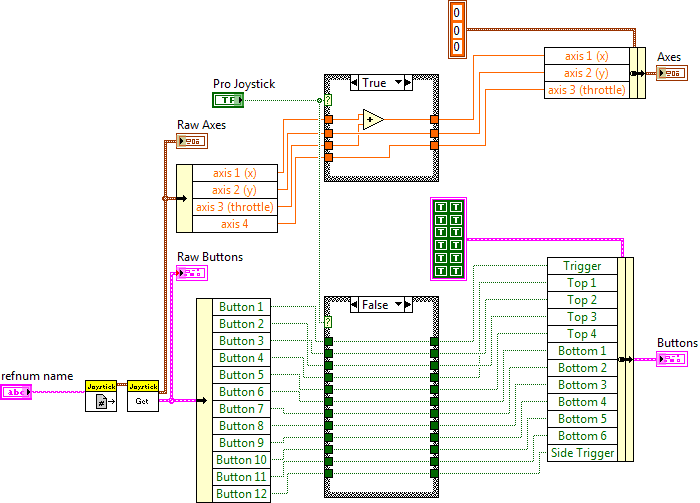Select the Joystick Get VI node
Screen dimensions: 700x503
(x=143, y=397)
